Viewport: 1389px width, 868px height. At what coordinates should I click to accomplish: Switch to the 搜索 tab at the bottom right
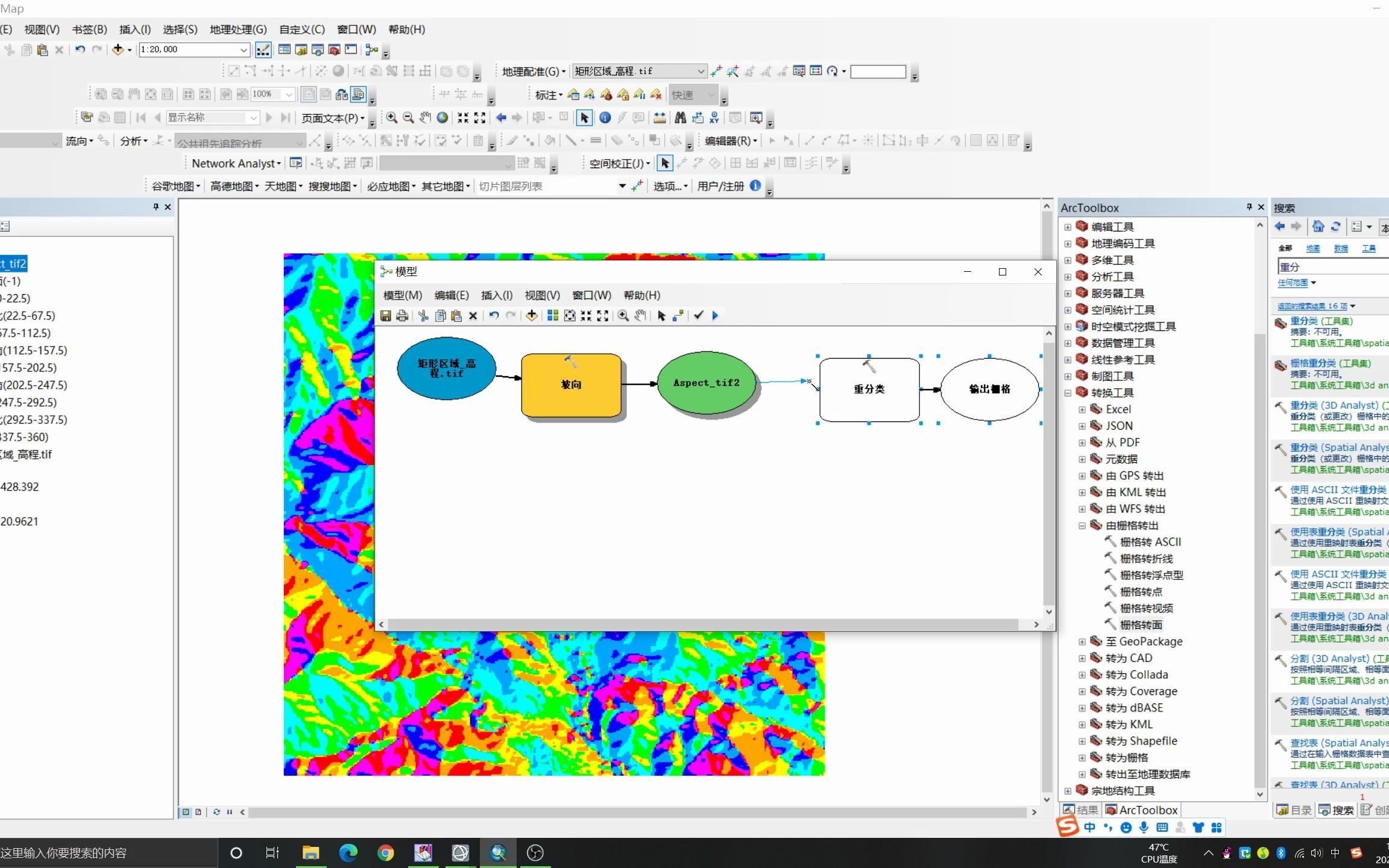pos(1336,810)
